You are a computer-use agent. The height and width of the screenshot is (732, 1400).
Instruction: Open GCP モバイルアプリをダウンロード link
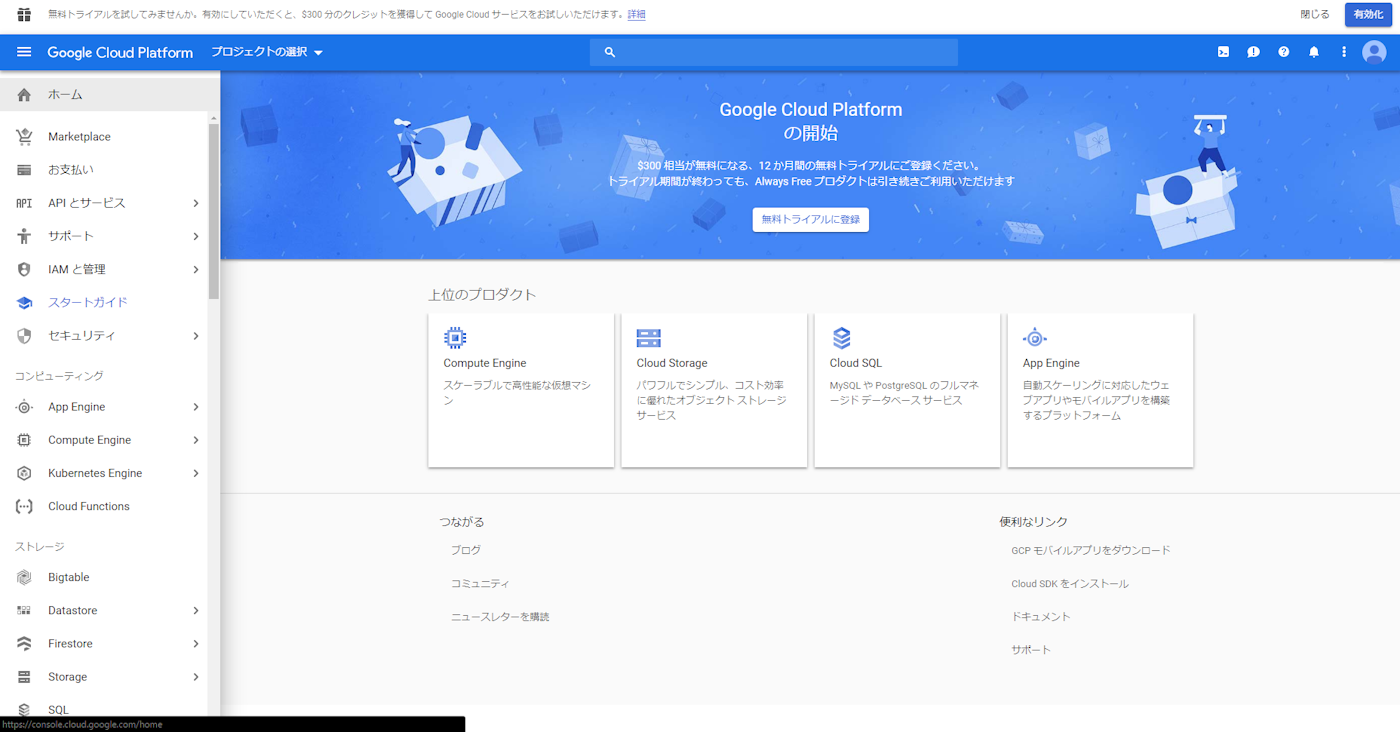[x=1091, y=550]
